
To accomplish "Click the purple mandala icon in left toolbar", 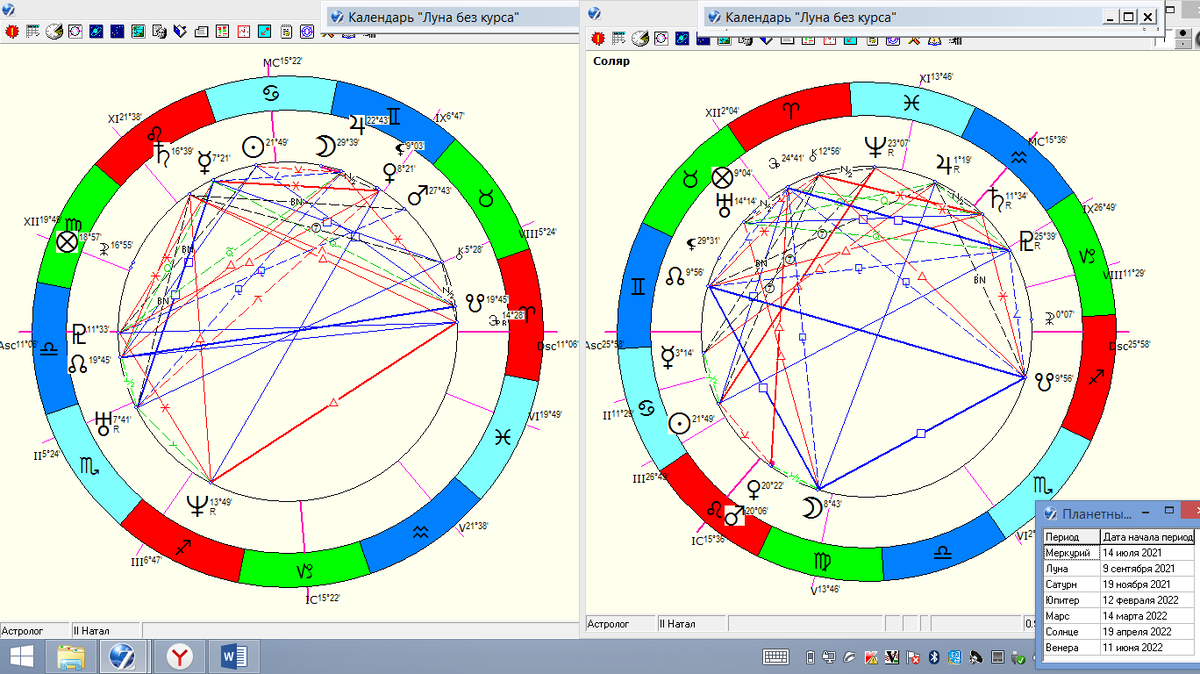I will tap(307, 31).
